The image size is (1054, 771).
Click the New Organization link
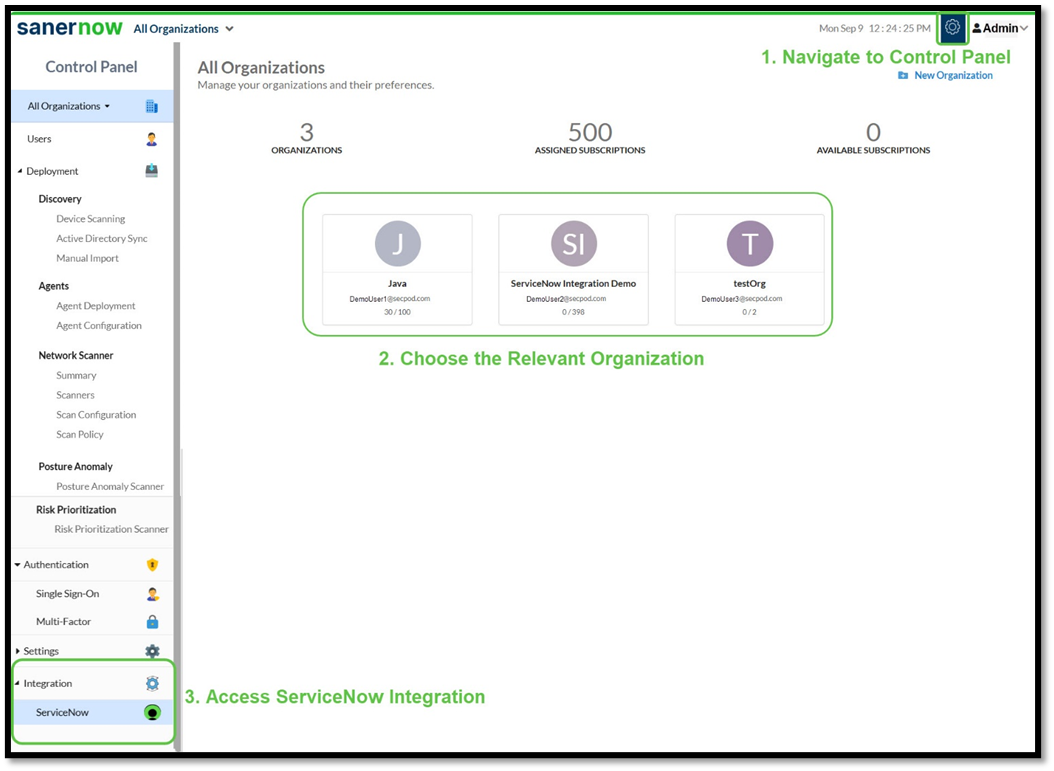pos(953,75)
